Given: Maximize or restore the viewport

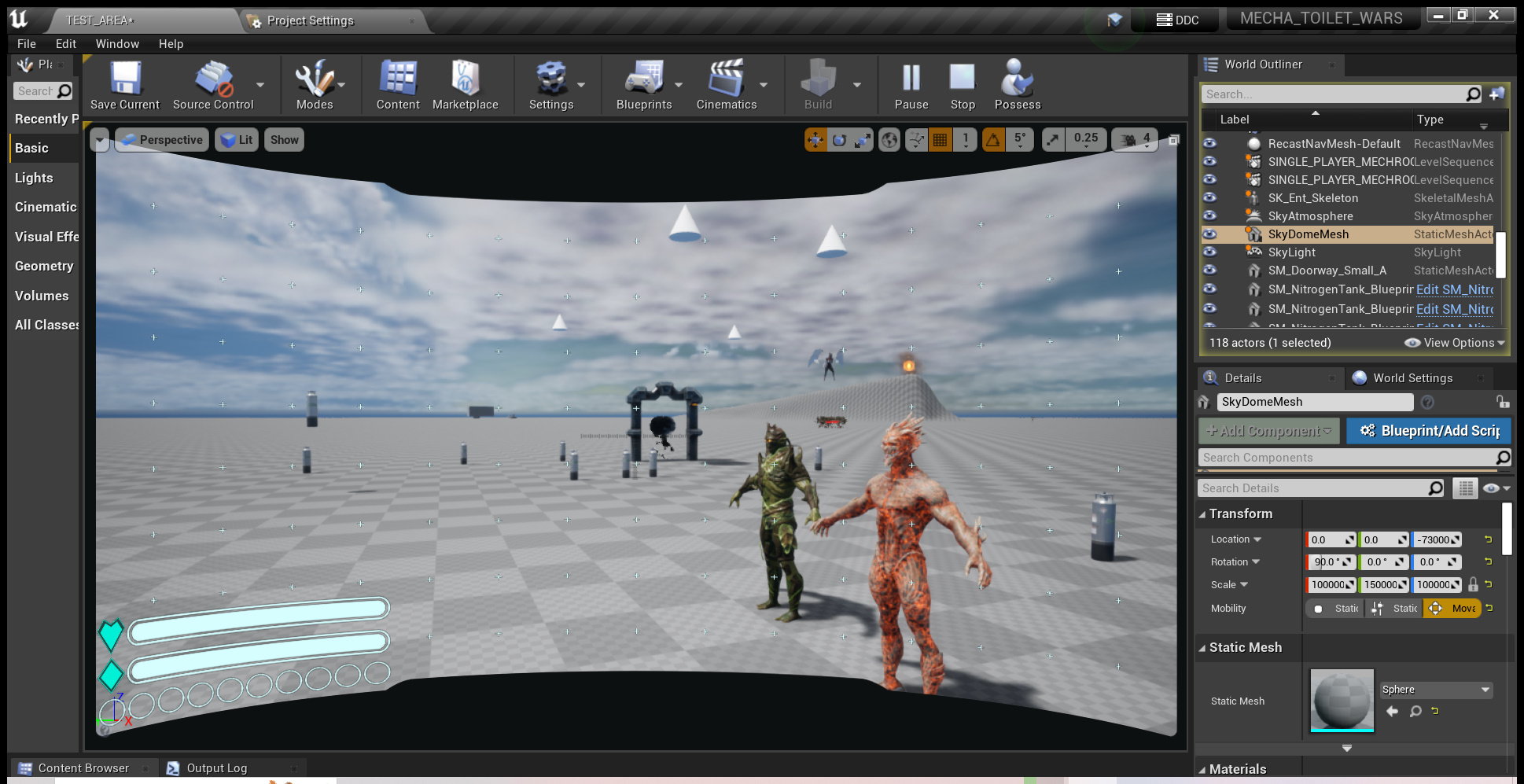Looking at the screenshot, I should pos(1173,140).
